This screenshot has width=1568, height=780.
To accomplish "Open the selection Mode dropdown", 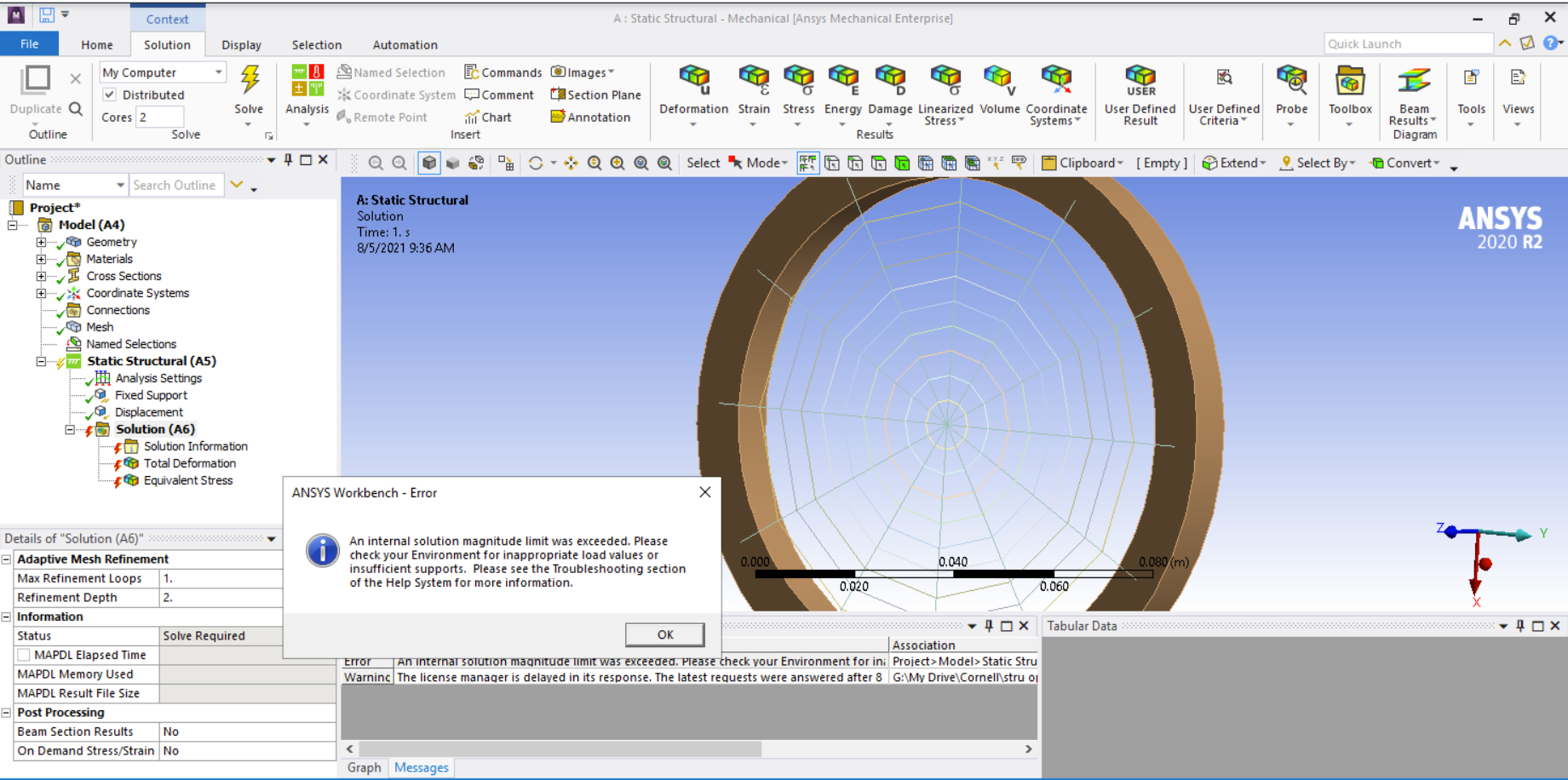I will (x=758, y=163).
